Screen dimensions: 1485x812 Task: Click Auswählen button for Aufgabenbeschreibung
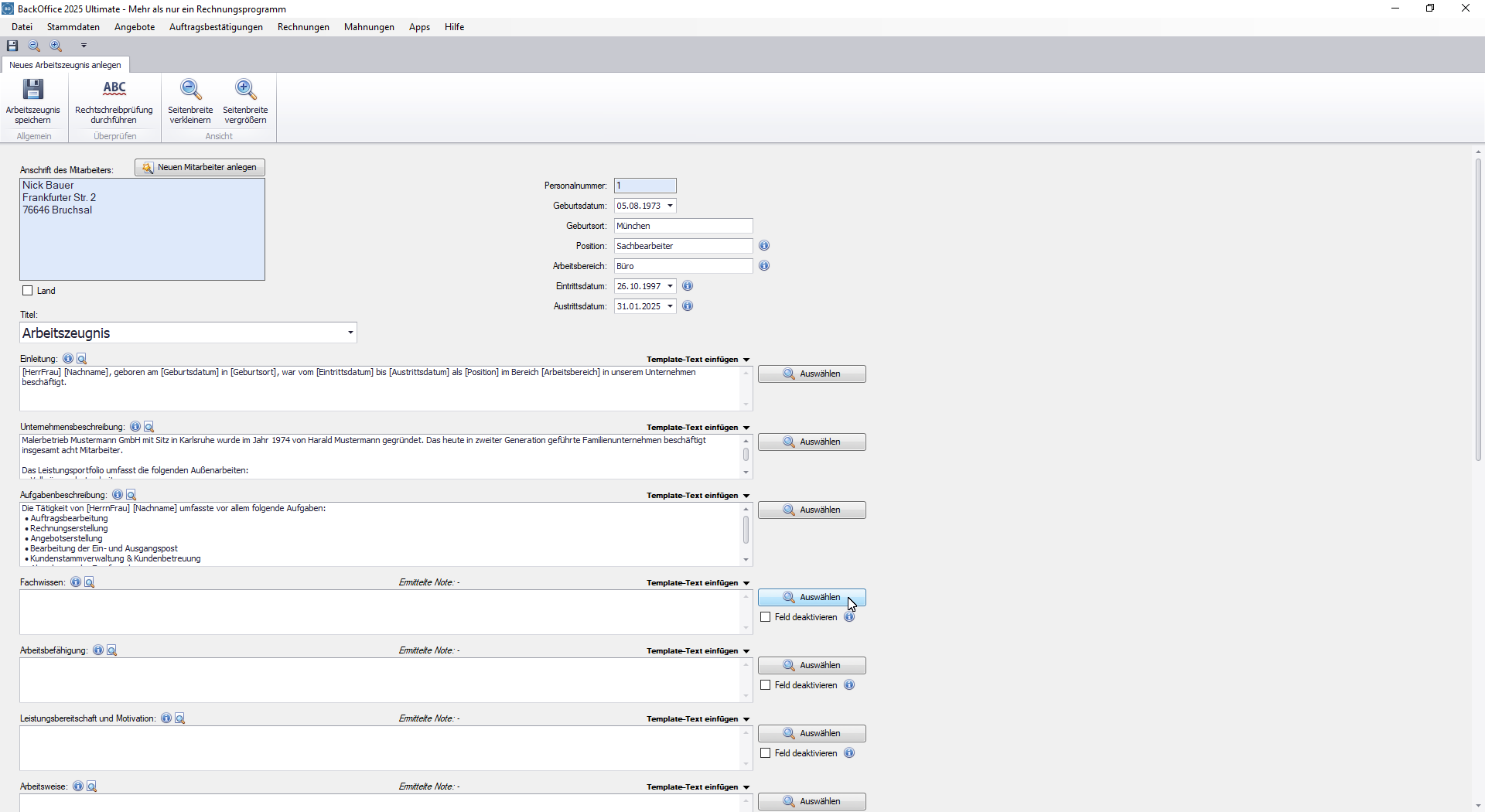tap(811, 510)
